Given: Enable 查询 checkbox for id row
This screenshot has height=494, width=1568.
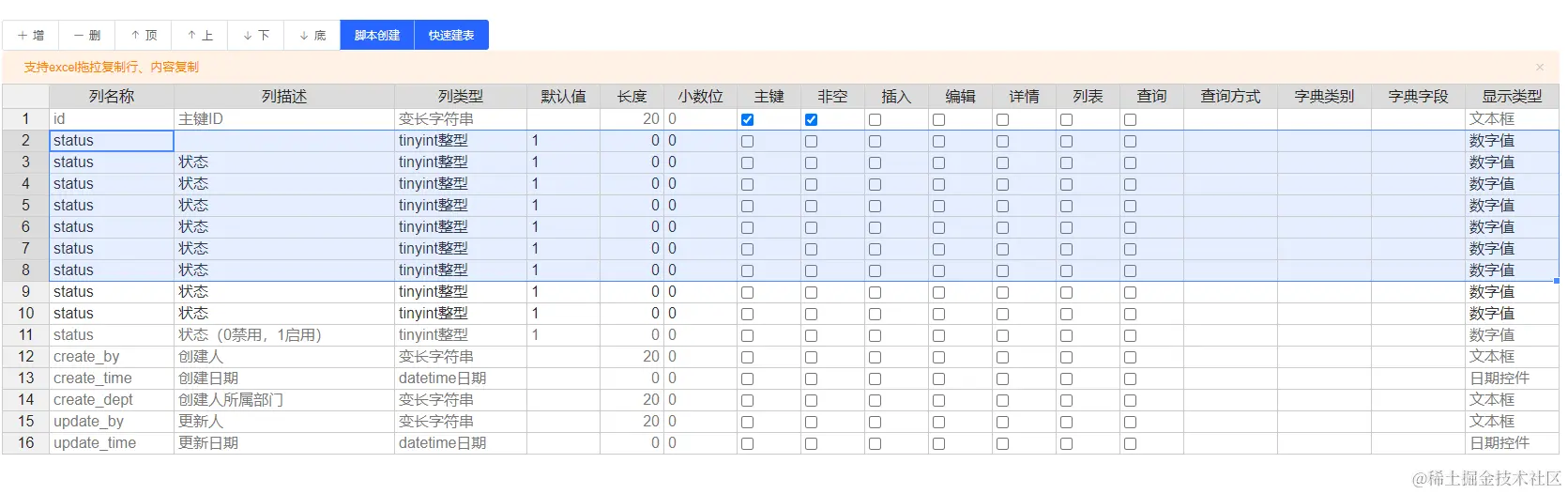Looking at the screenshot, I should [1130, 119].
